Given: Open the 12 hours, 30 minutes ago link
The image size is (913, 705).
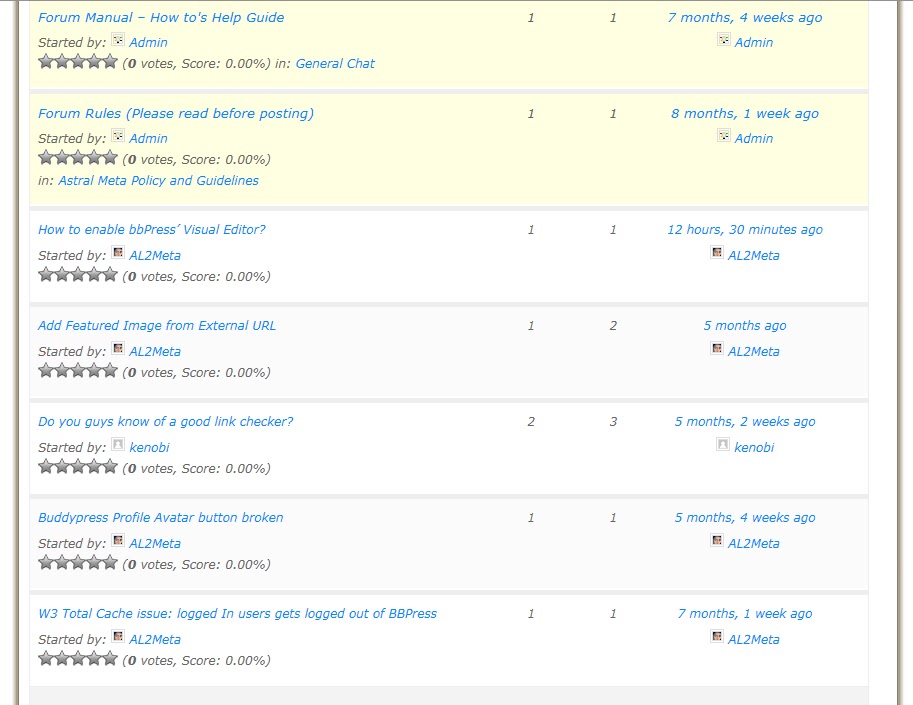Looking at the screenshot, I should 745,229.
